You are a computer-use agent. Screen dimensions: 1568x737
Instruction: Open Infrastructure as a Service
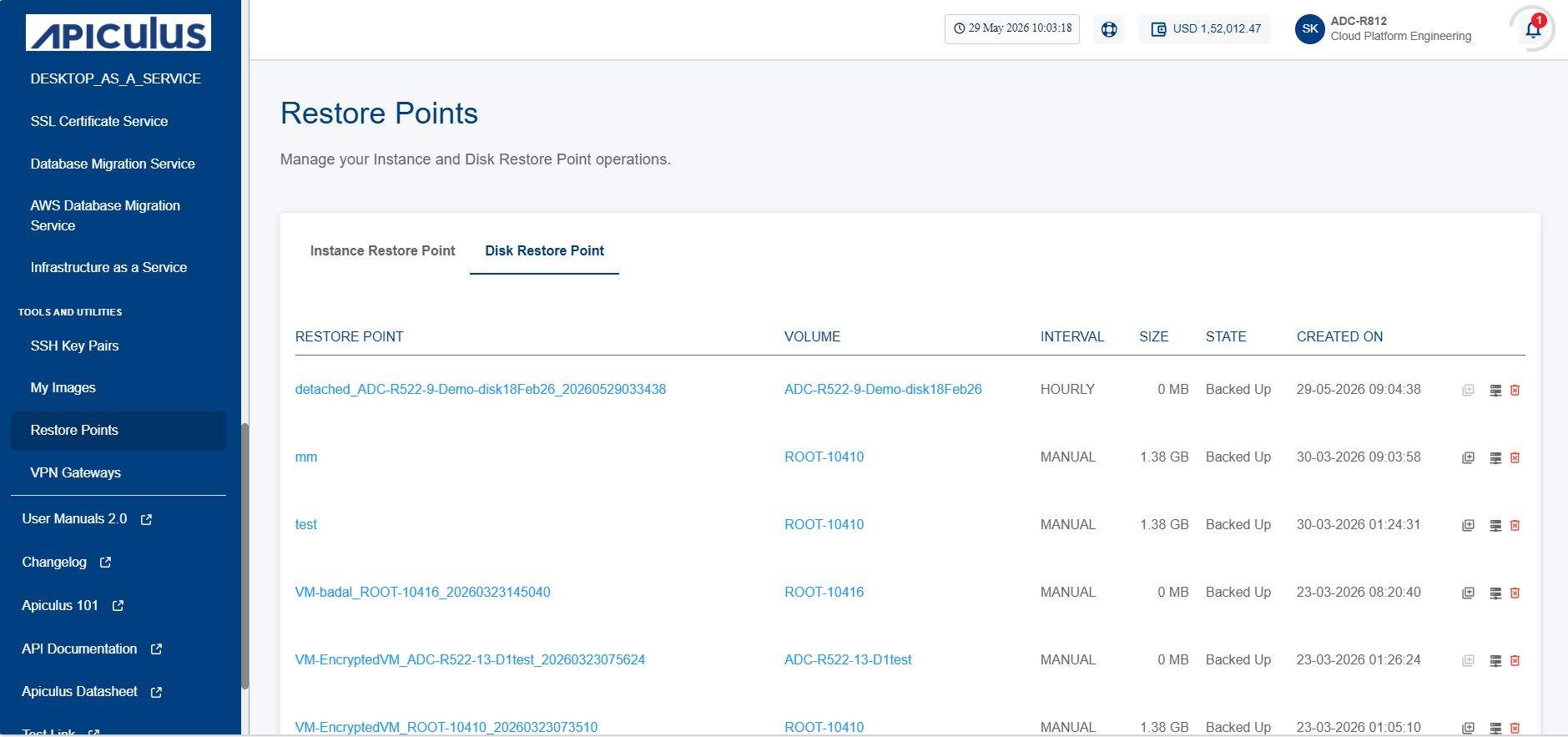pos(108,267)
